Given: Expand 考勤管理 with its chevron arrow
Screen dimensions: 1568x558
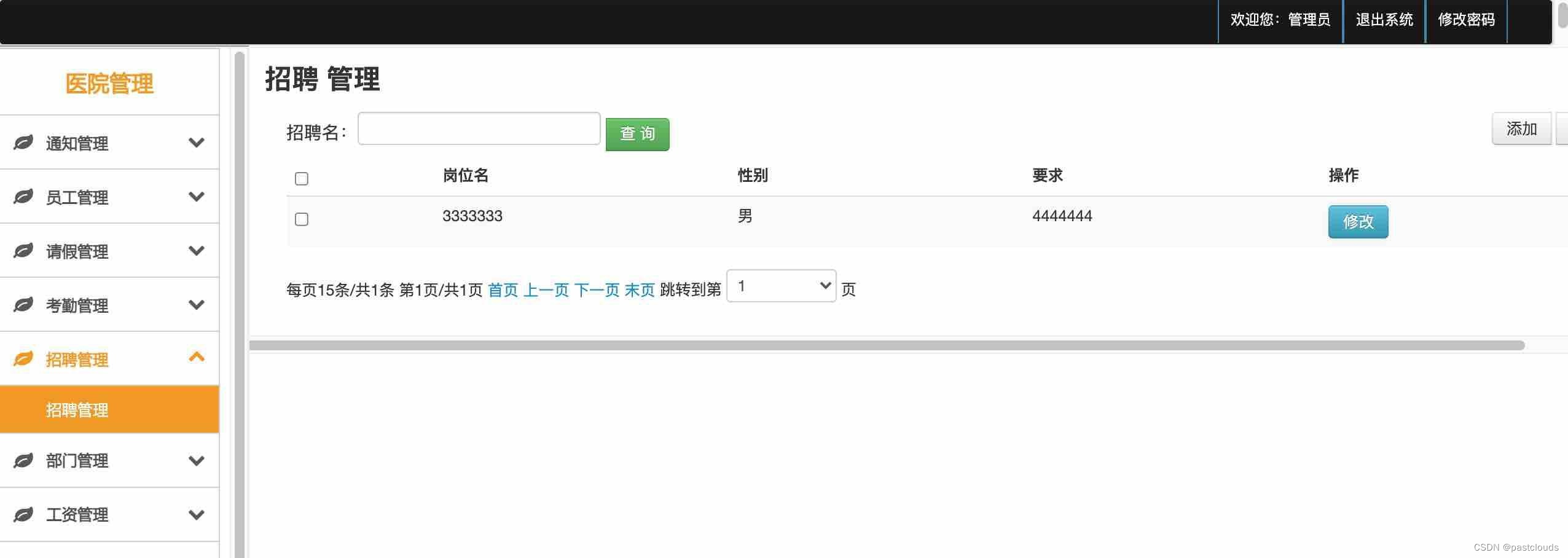Looking at the screenshot, I should pyautogui.click(x=197, y=305).
